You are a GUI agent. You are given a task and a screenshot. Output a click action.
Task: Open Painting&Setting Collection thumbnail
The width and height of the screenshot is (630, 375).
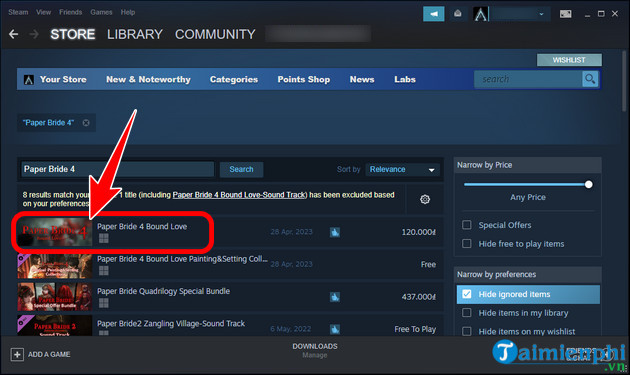(x=55, y=266)
